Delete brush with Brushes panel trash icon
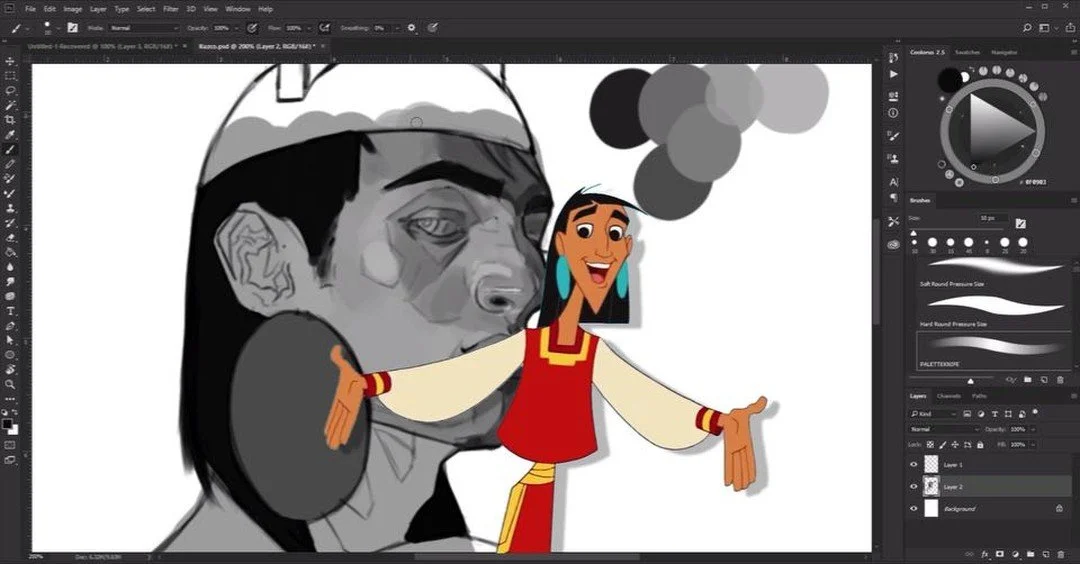 (1061, 379)
